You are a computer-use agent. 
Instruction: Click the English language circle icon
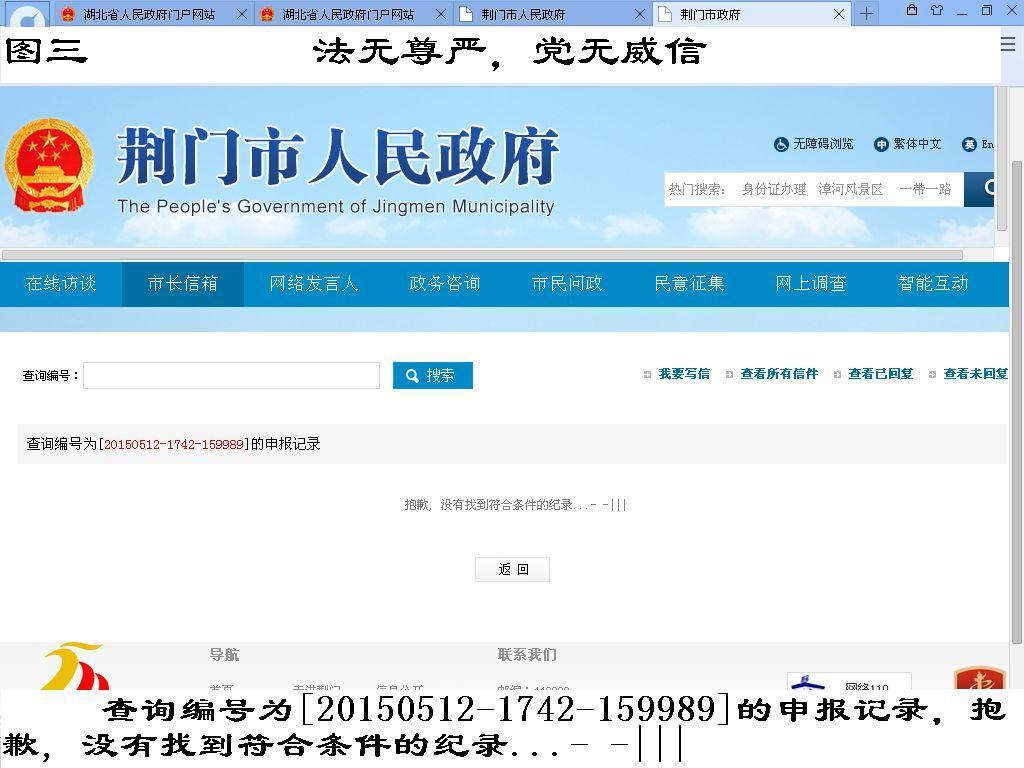(x=969, y=144)
